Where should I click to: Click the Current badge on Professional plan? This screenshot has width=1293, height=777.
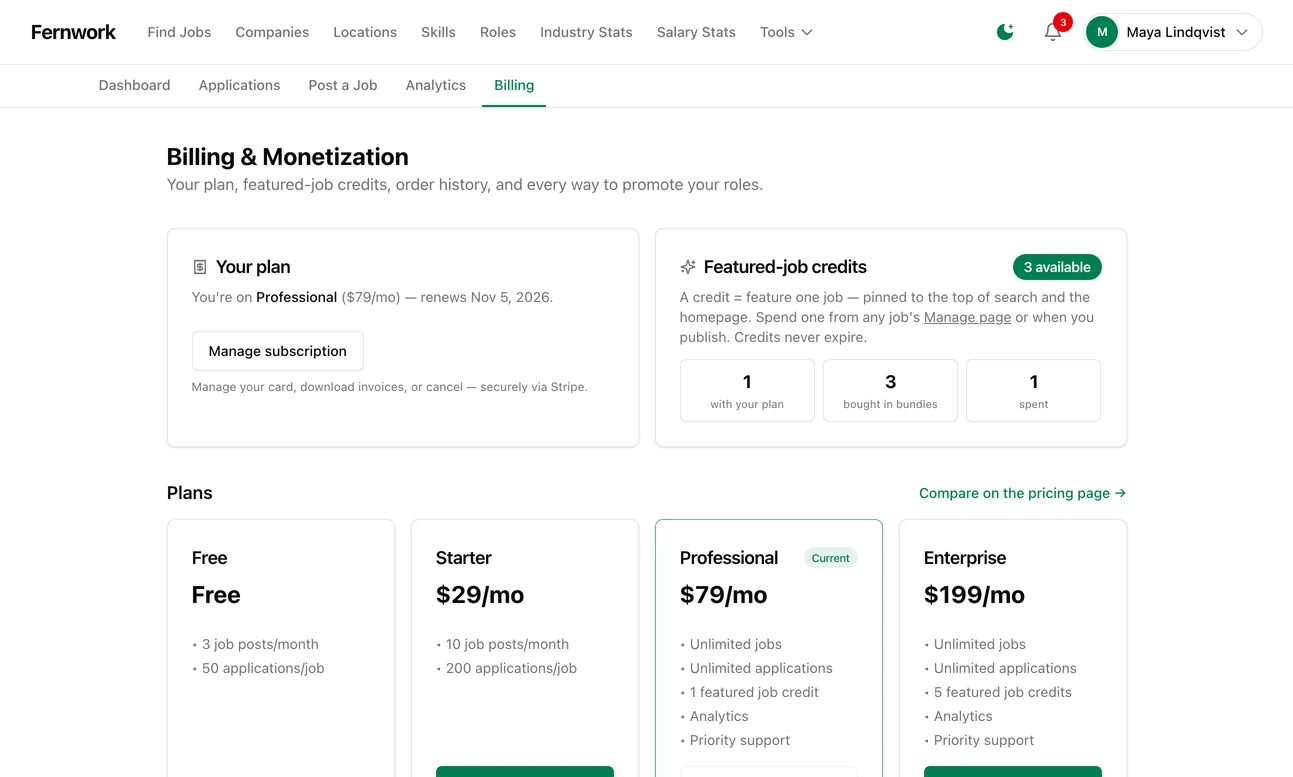(830, 558)
